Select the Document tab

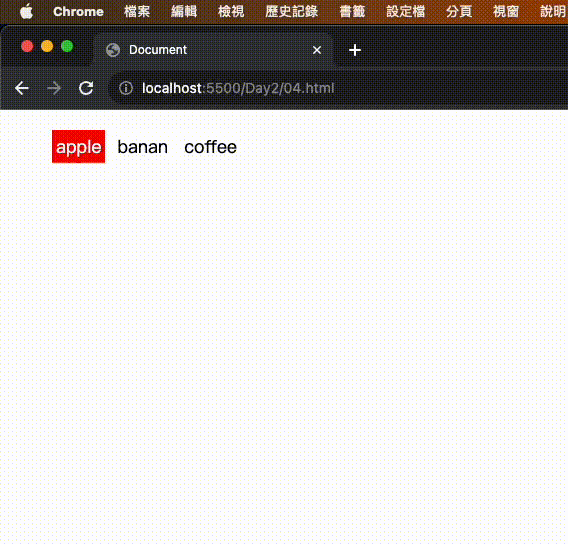[x=213, y=50]
